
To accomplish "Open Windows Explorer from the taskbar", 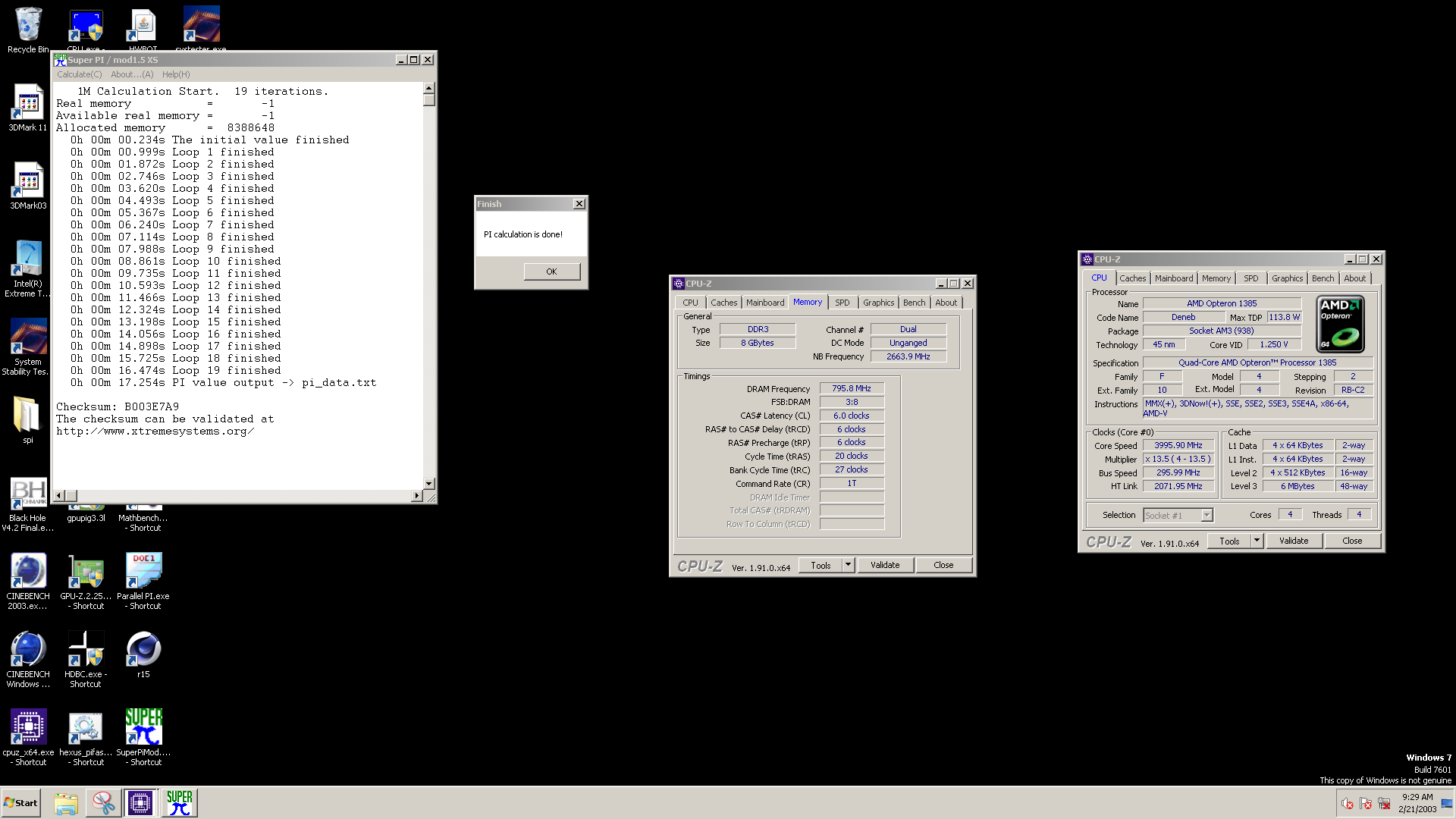I will pos(66,803).
